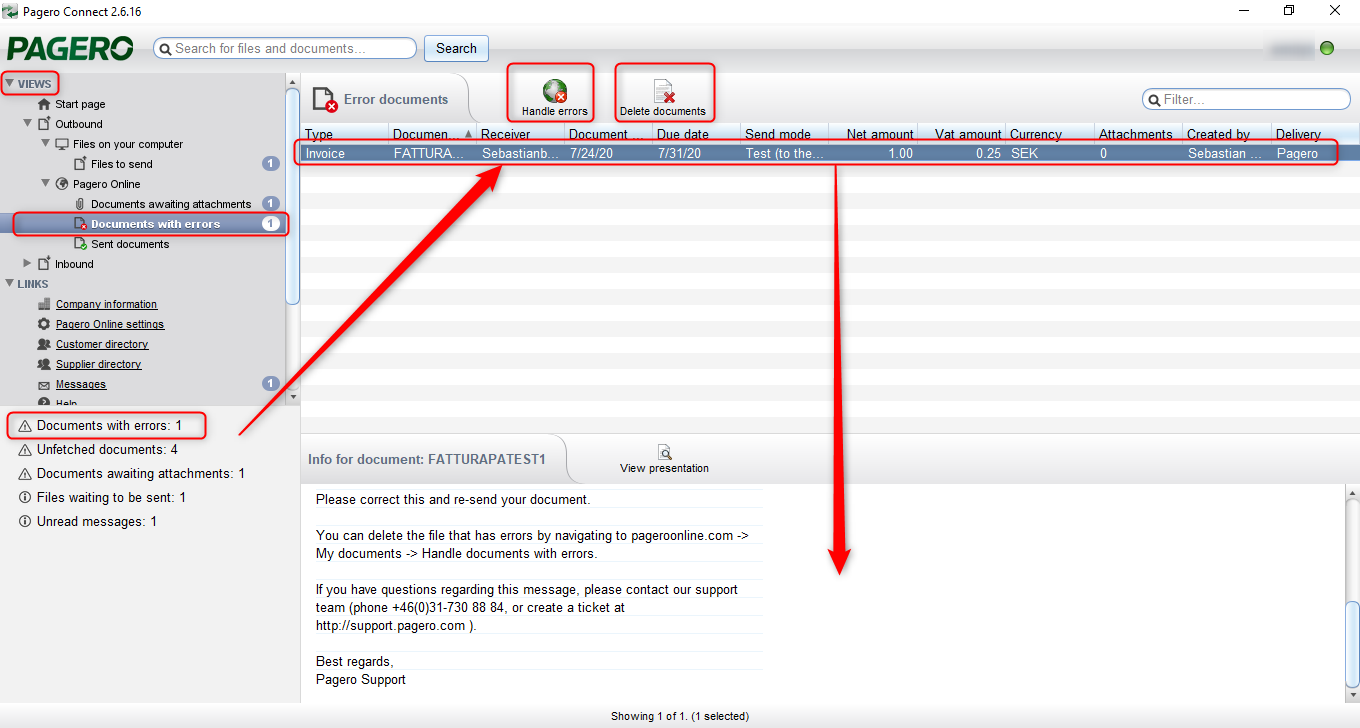Screen dimensions: 1360x728
Task: Click the Pagero Online settings gear icon
Action: point(44,324)
